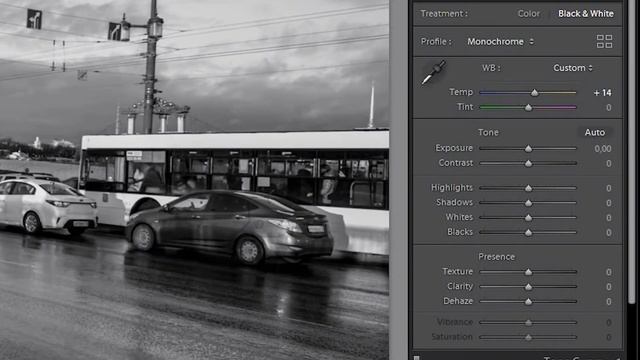Image resolution: width=640 pixels, height=360 pixels.
Task: Select the Dehaze value field
Action: point(608,302)
